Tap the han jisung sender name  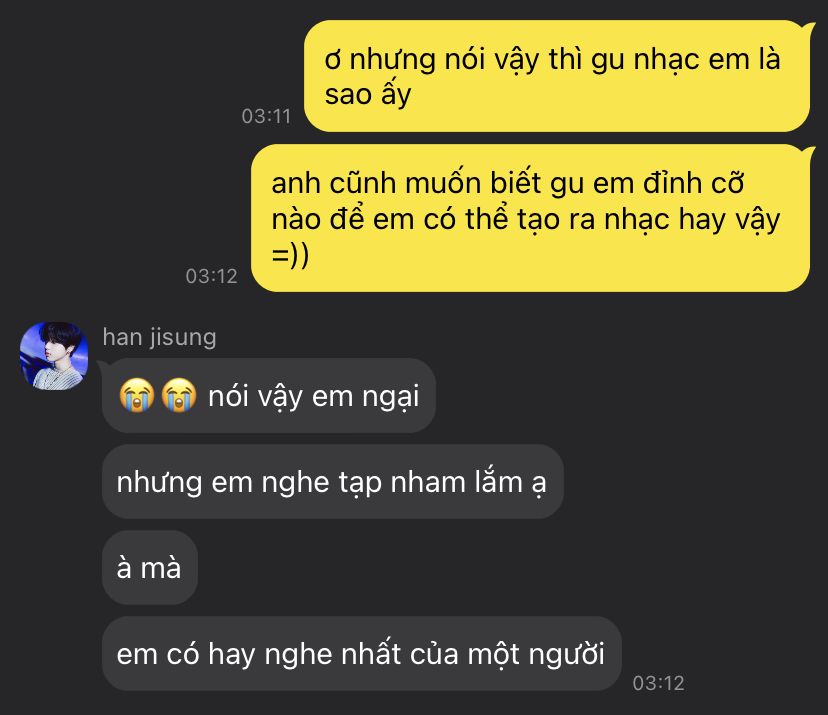[159, 337]
